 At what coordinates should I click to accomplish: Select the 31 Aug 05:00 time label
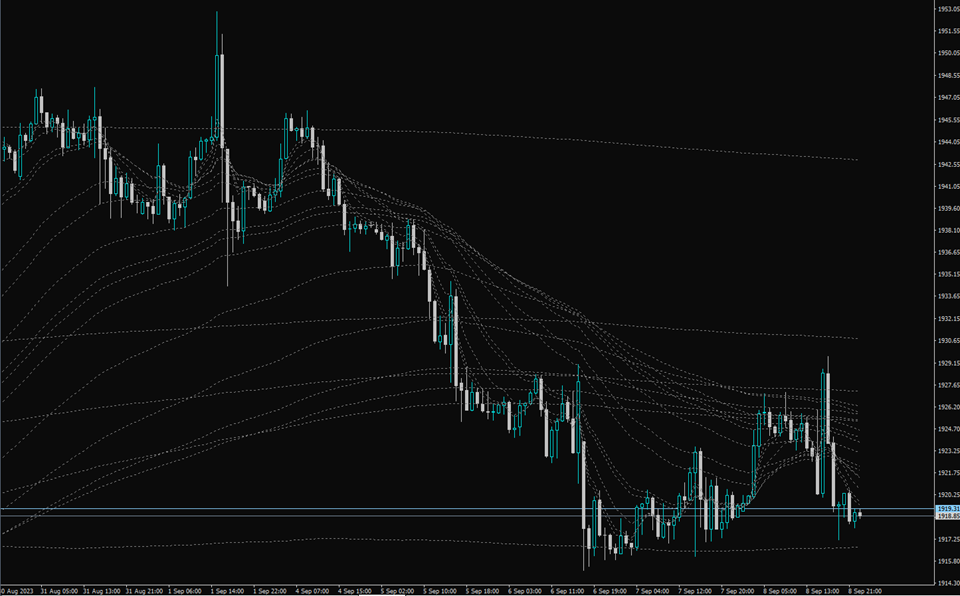point(59,591)
